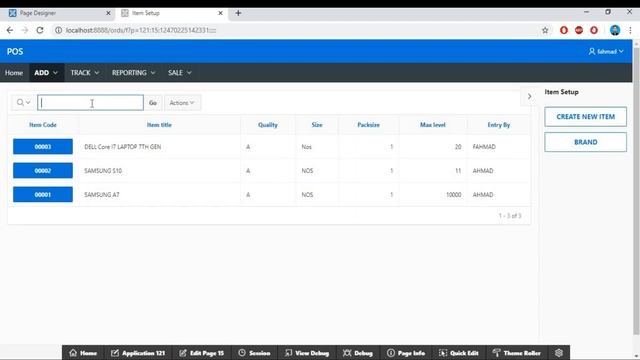Screen dimensions: 640x360
Task: Open the ADD menu
Action: tap(46, 73)
